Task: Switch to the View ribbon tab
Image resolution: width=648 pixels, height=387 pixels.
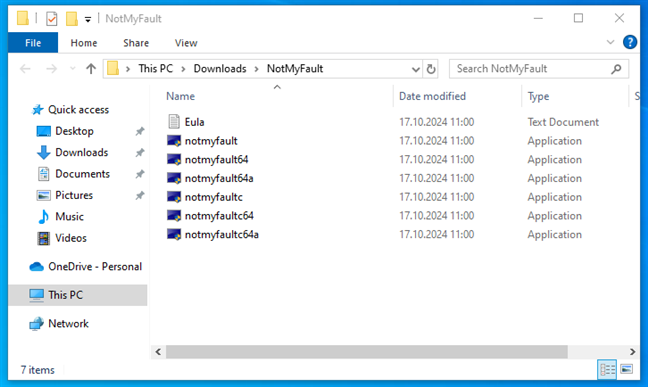Action: coord(186,43)
